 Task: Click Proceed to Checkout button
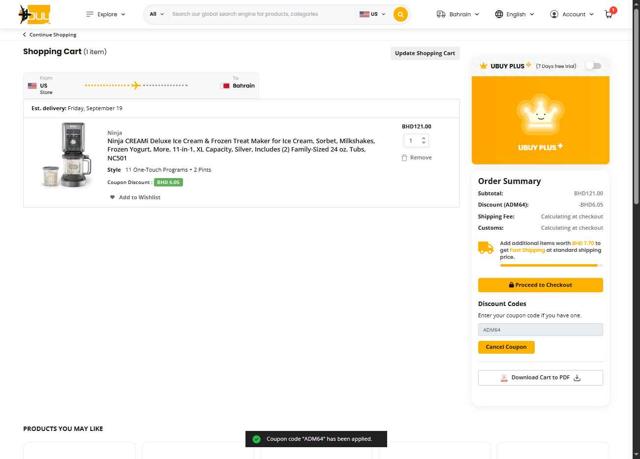point(540,285)
